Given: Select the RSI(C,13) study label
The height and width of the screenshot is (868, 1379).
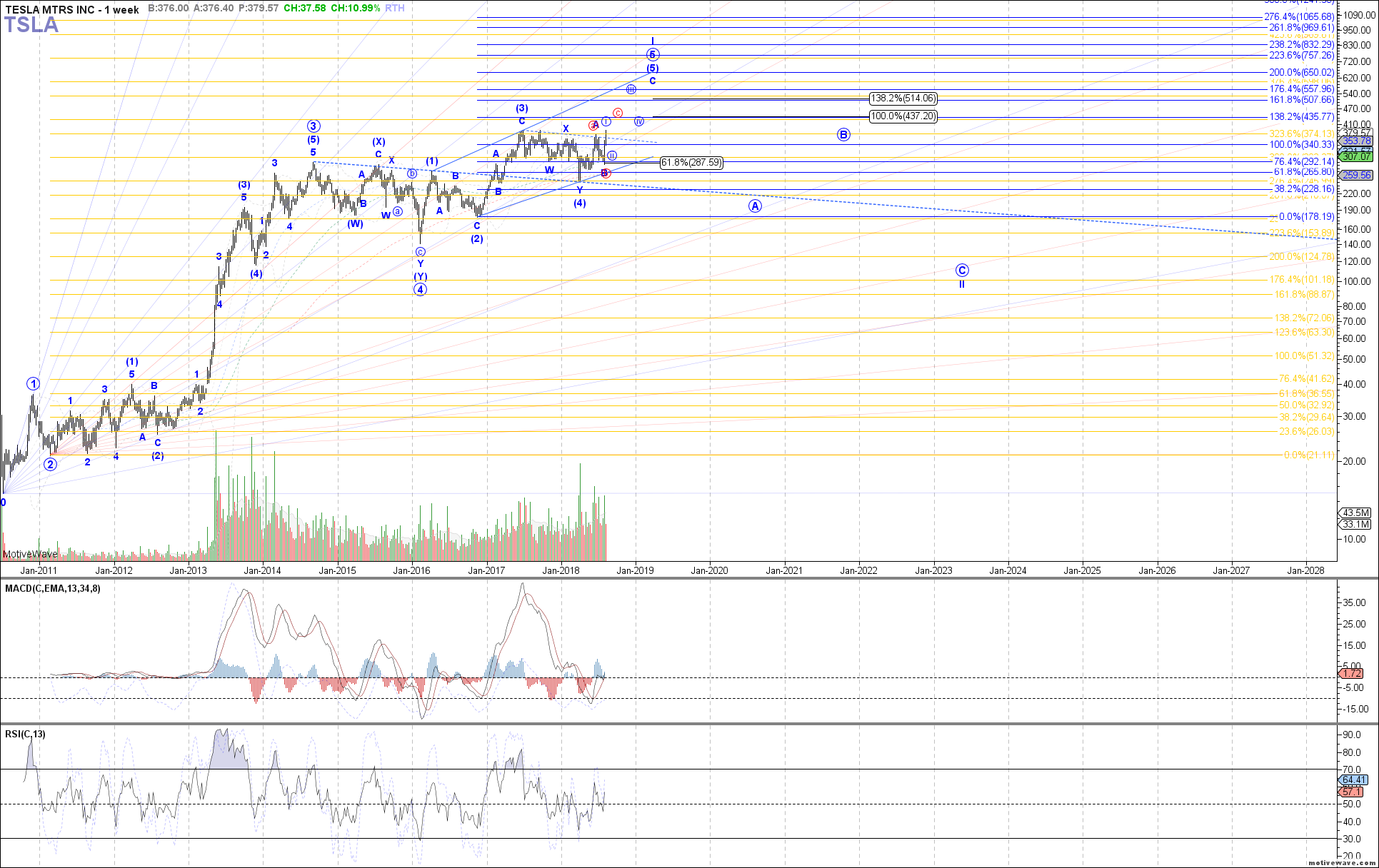Looking at the screenshot, I should [x=25, y=734].
